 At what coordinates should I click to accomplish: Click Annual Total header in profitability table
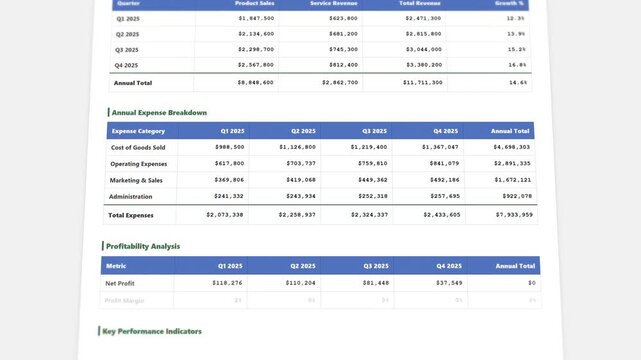[x=515, y=266]
